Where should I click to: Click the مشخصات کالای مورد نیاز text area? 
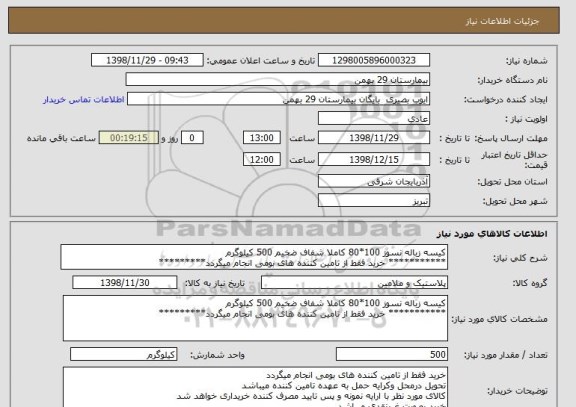click(x=255, y=318)
